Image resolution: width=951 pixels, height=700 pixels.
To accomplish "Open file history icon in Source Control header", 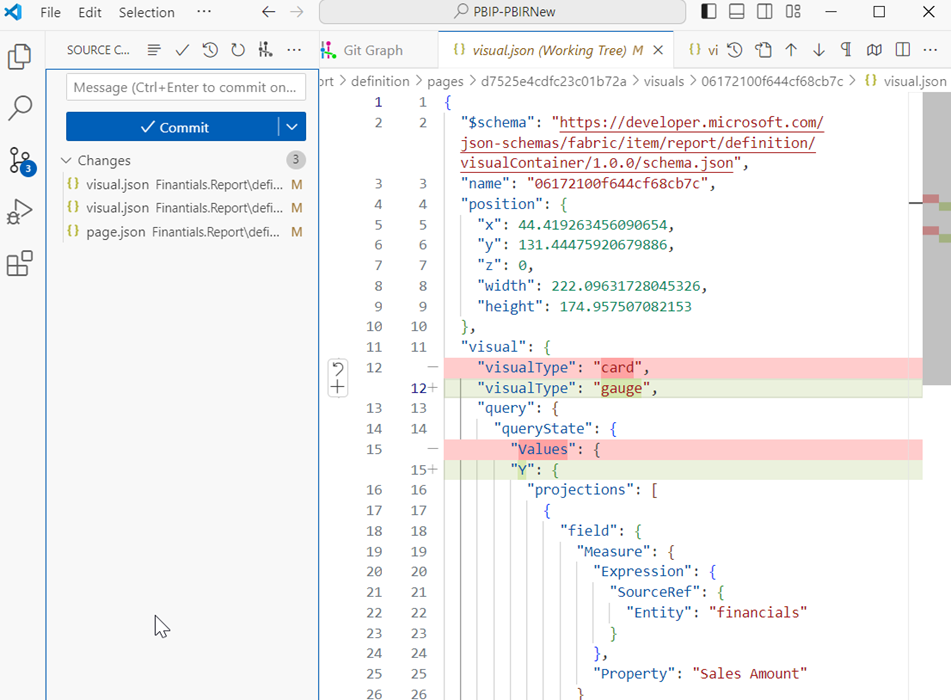I will (210, 50).
